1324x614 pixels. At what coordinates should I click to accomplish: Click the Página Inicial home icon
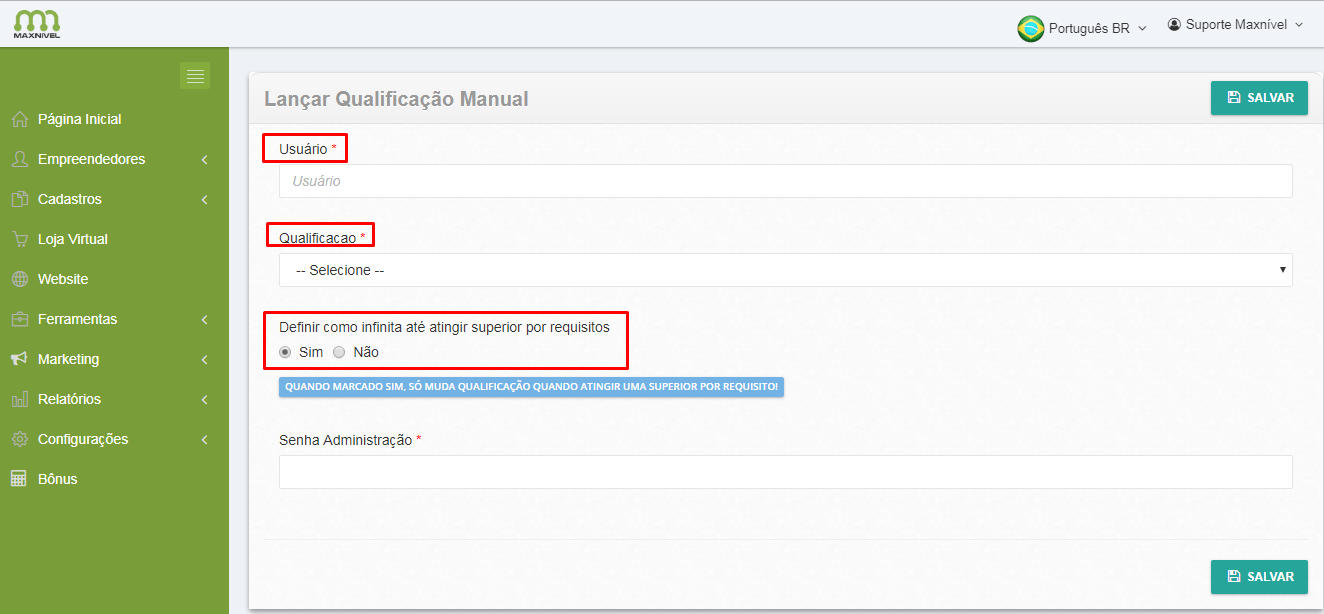(x=19, y=120)
